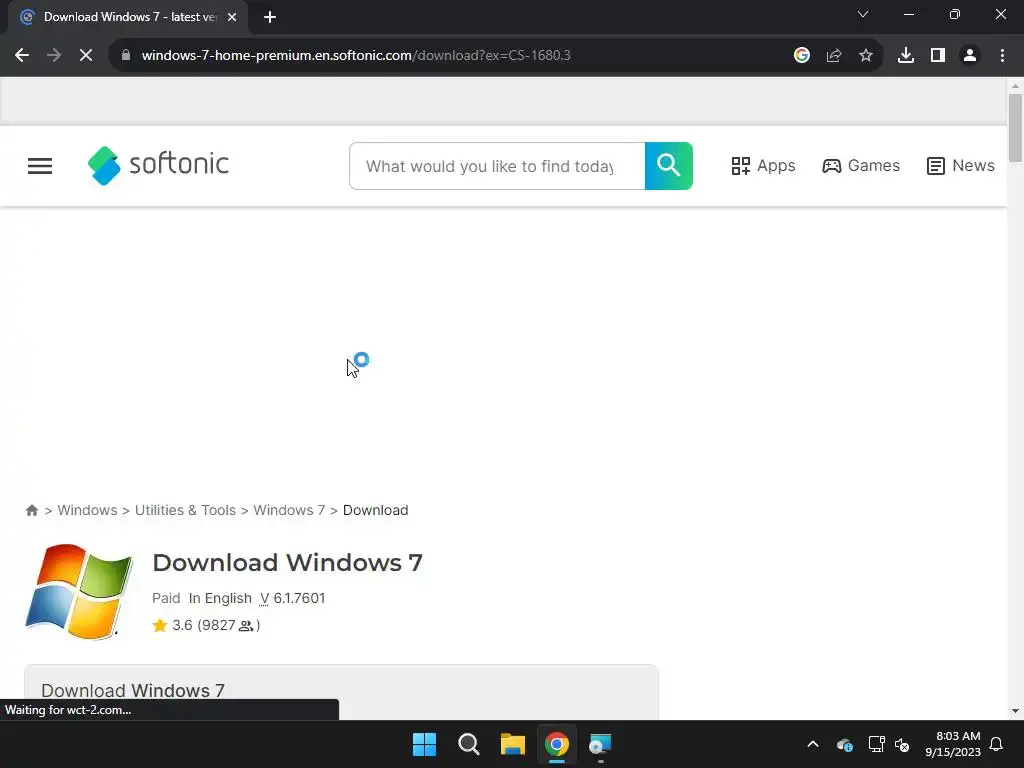Click version V 6.1.7601 text

293,598
